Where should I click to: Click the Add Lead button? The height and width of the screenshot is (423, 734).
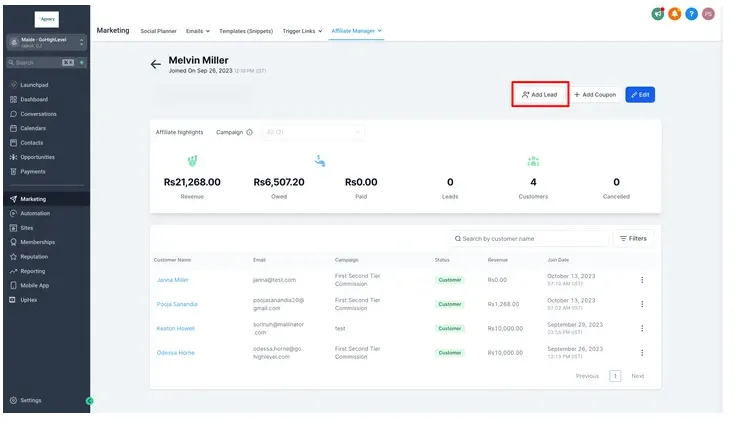coord(540,95)
